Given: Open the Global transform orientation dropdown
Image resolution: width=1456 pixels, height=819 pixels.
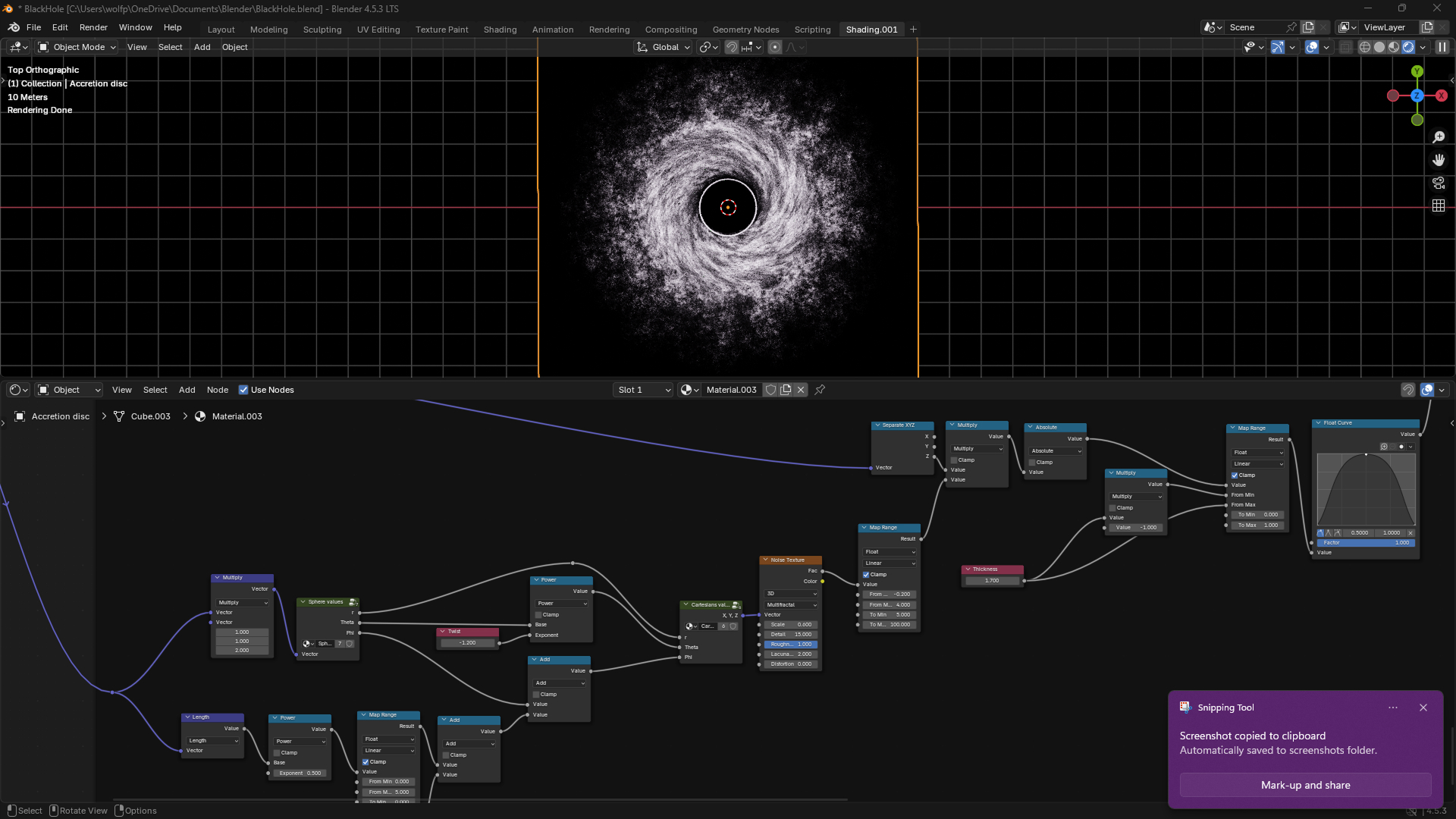Looking at the screenshot, I should 664,47.
